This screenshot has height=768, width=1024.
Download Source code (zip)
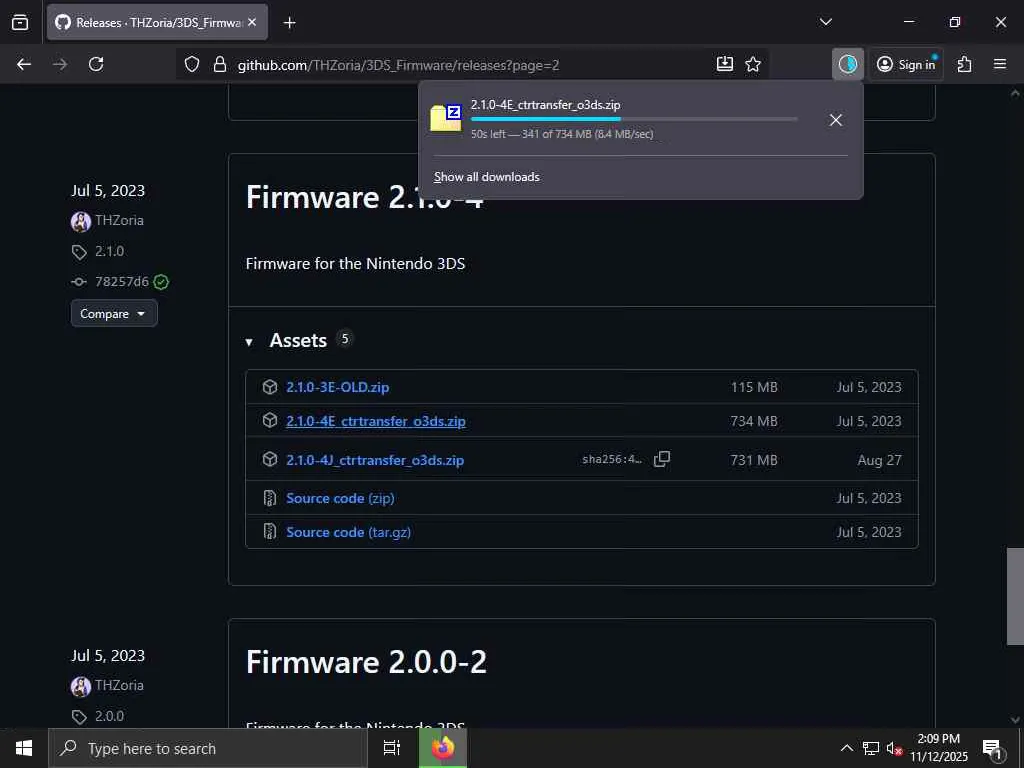[x=340, y=498]
